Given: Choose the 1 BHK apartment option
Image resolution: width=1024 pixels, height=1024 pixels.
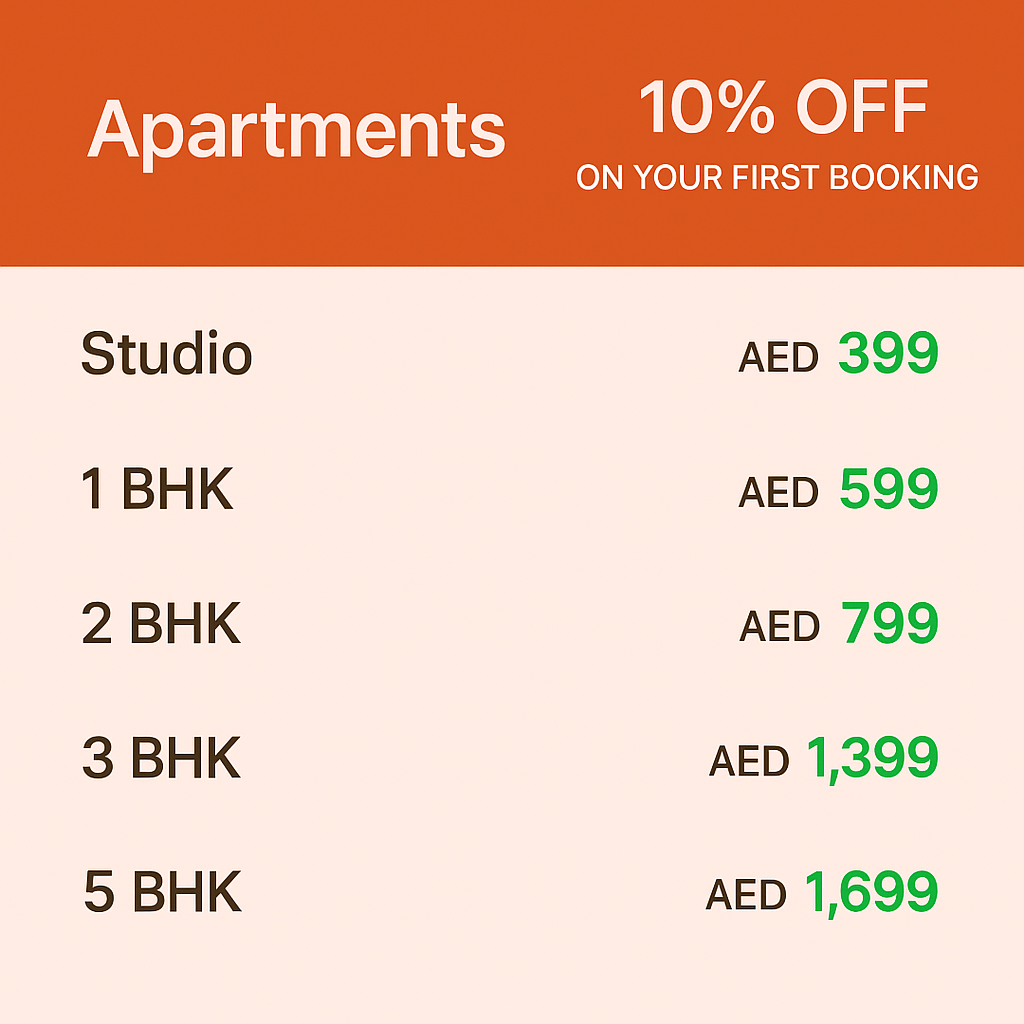Looking at the screenshot, I should (x=157, y=490).
